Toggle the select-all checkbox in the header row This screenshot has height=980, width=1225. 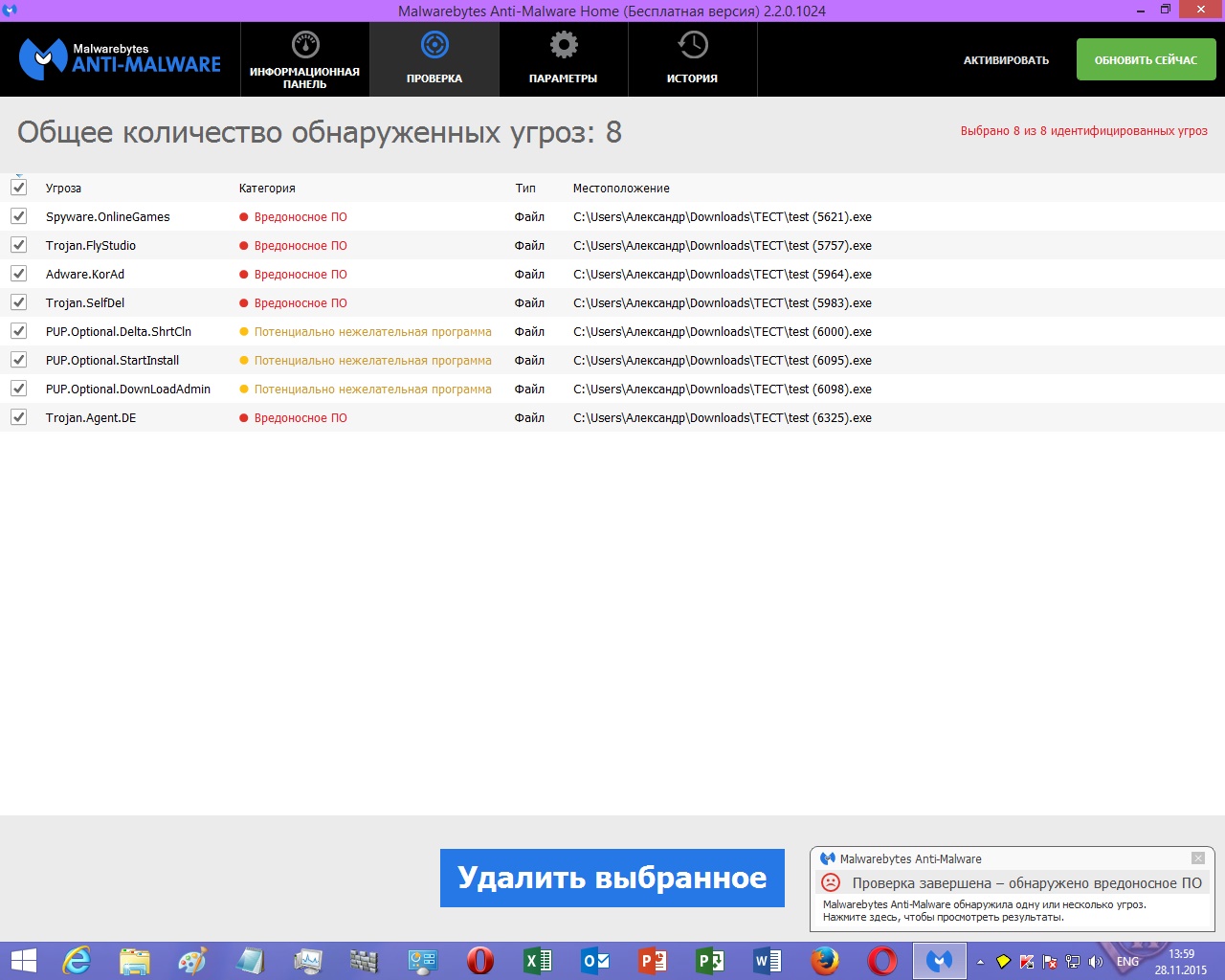(18, 188)
